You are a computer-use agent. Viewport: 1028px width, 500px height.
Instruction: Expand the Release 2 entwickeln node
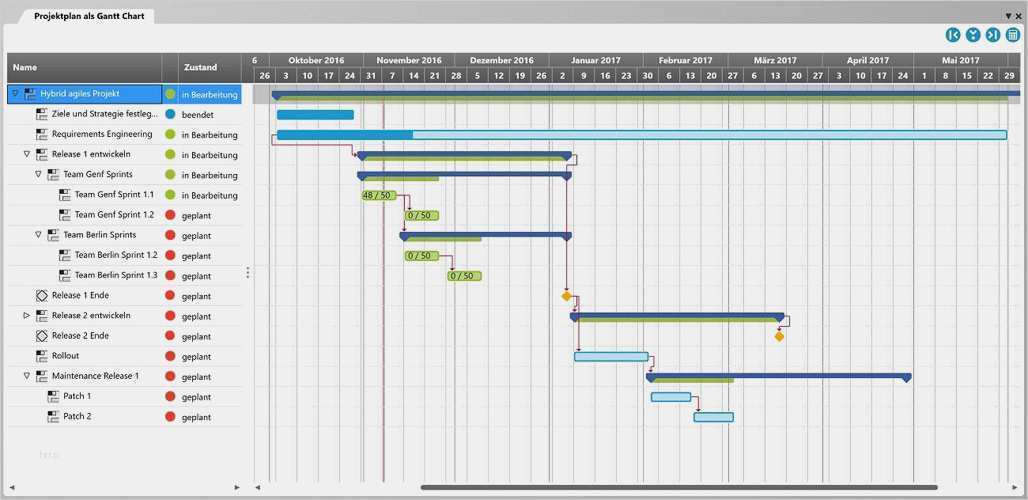click(27, 315)
